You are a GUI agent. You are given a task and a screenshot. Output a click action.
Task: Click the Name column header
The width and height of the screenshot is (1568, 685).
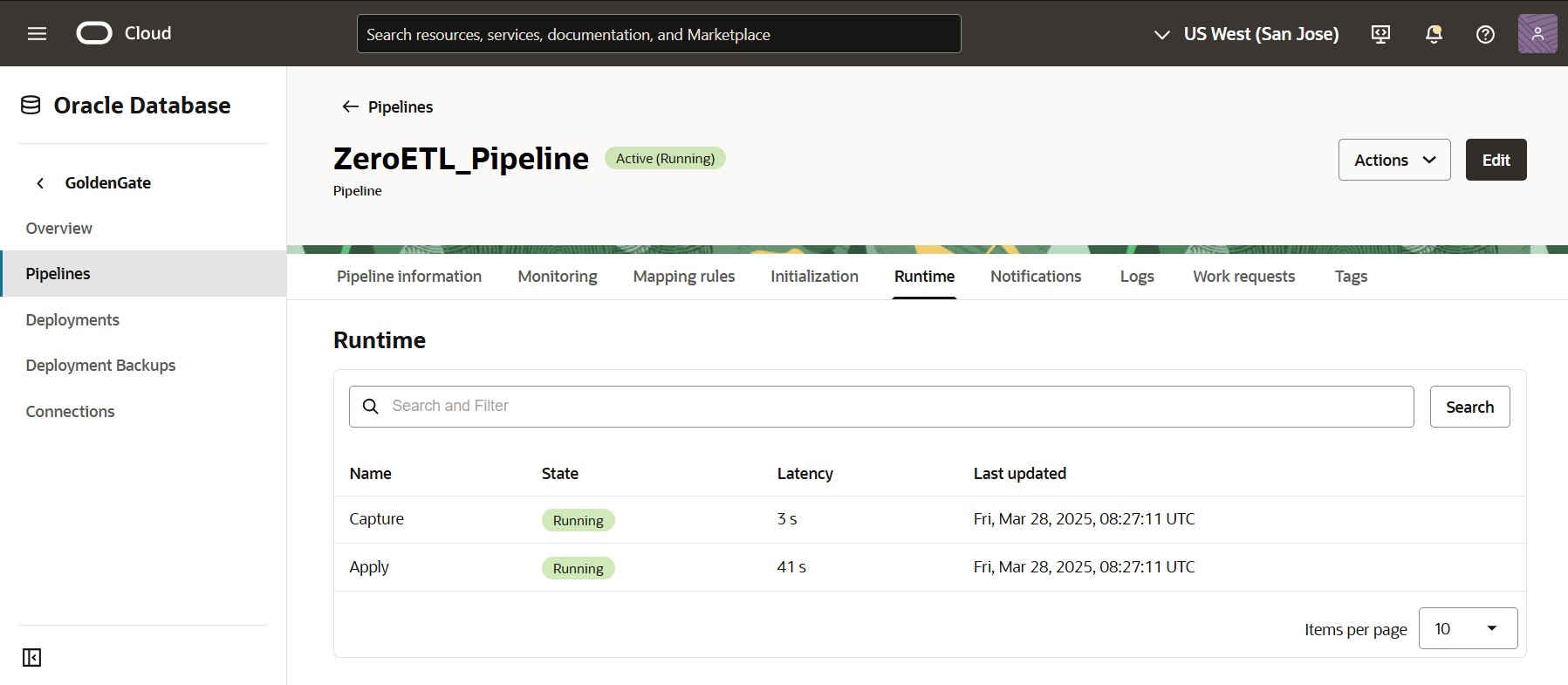tap(370, 474)
